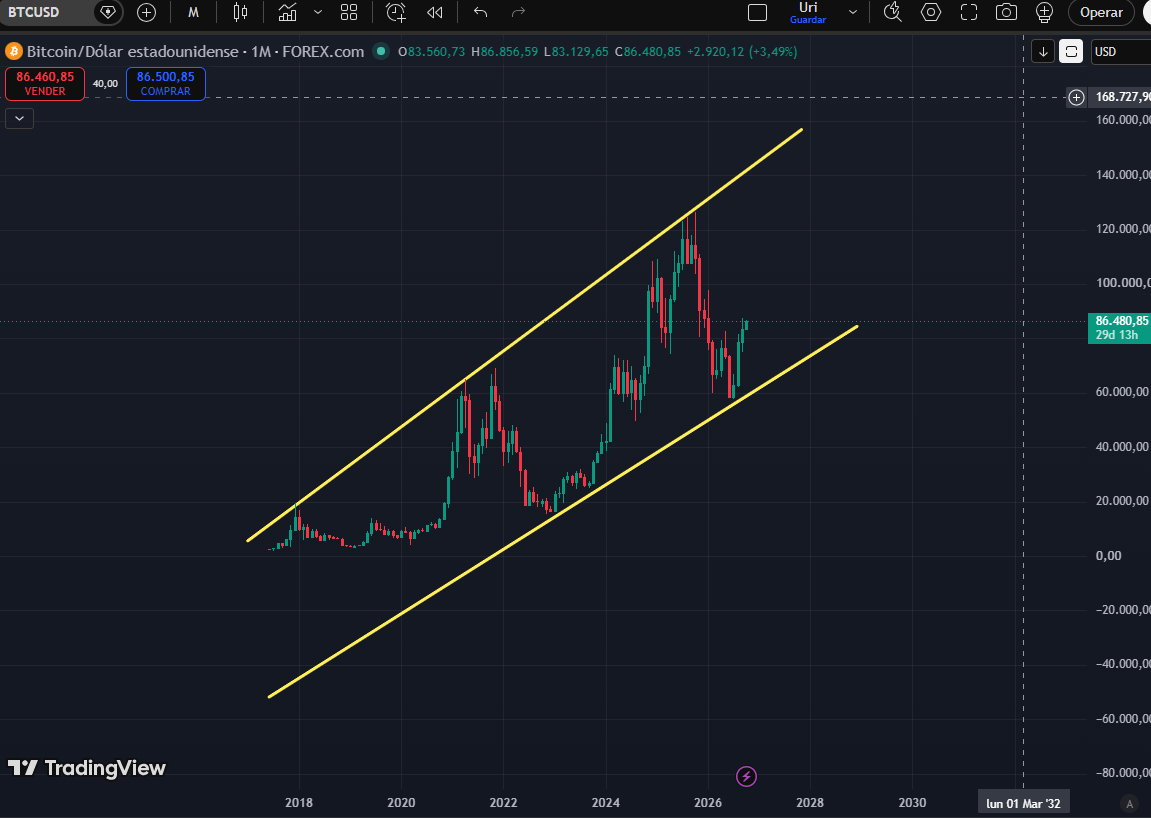Take a chart snapshot with camera icon
1151x818 pixels.
pos(1006,12)
